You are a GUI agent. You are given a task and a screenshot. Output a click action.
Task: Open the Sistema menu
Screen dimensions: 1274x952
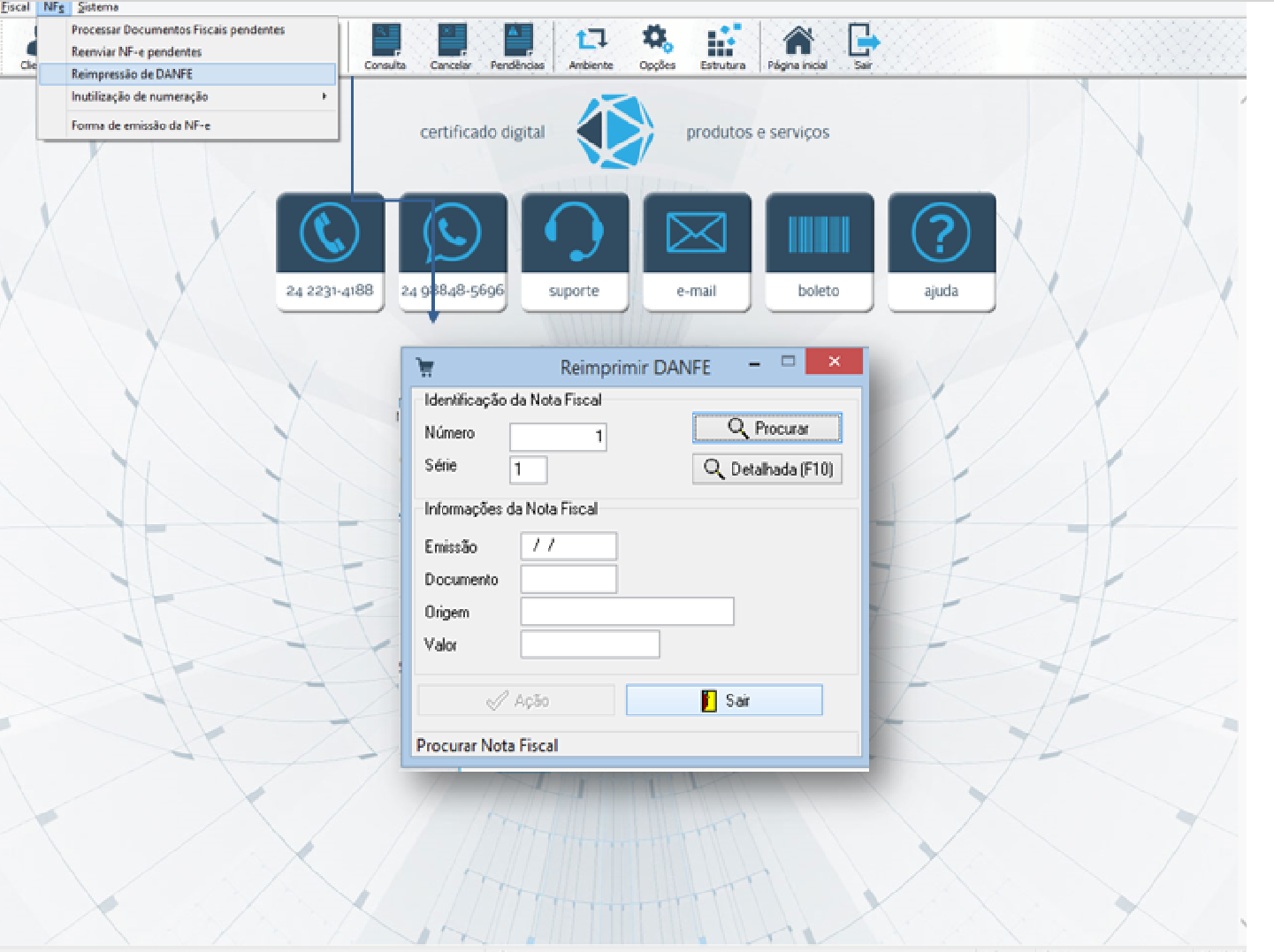98,7
